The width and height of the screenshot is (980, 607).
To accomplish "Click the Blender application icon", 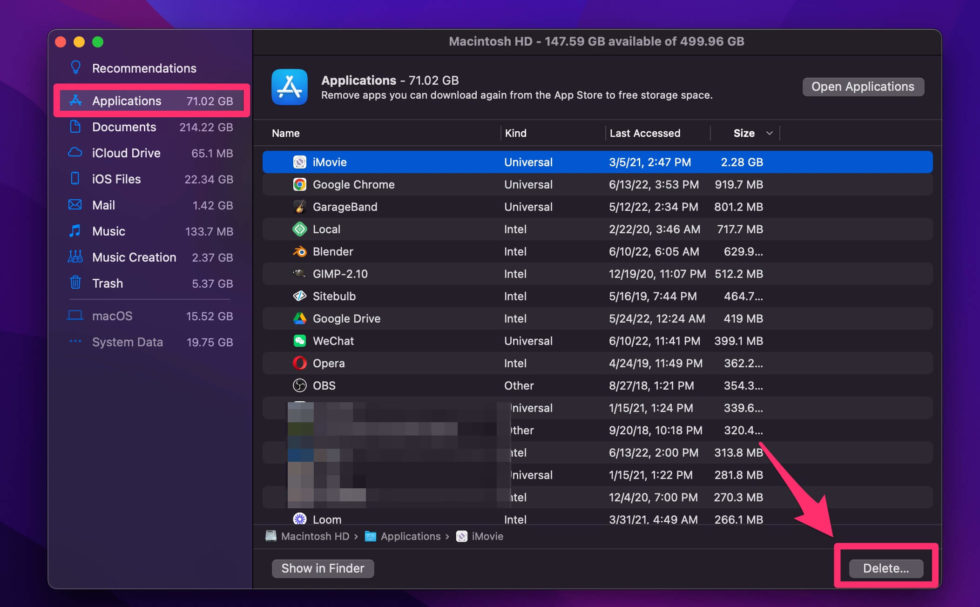I will tap(299, 251).
